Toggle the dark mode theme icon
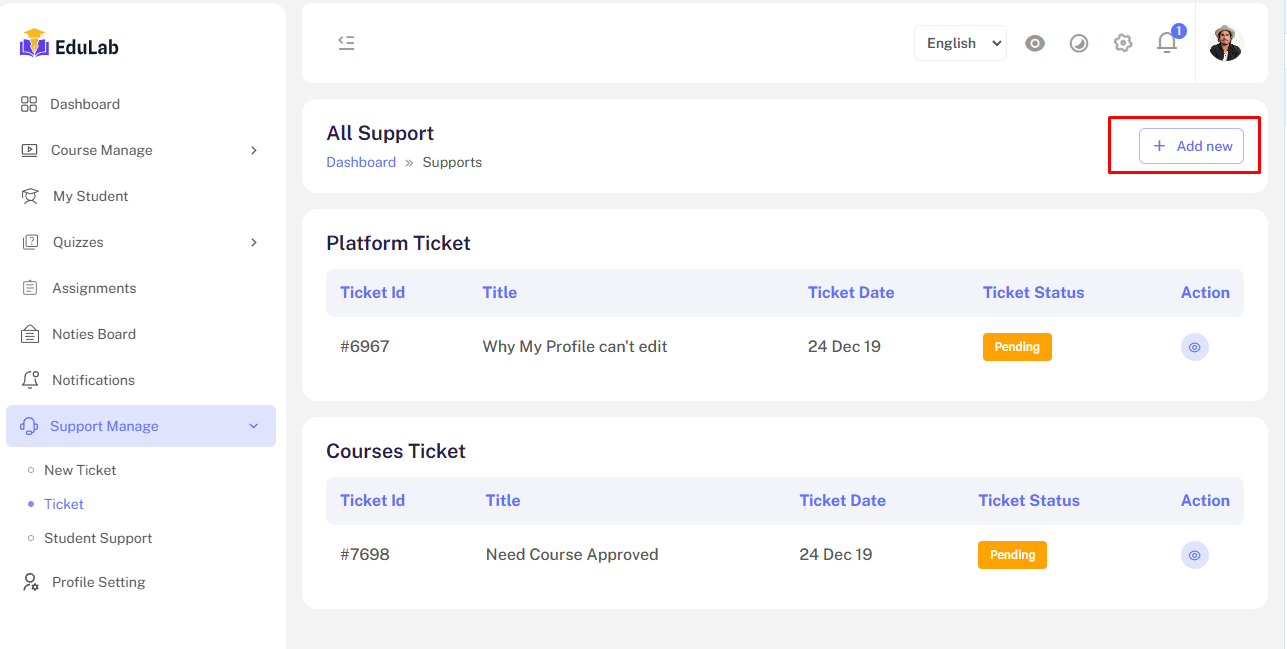 pyautogui.click(x=1079, y=43)
